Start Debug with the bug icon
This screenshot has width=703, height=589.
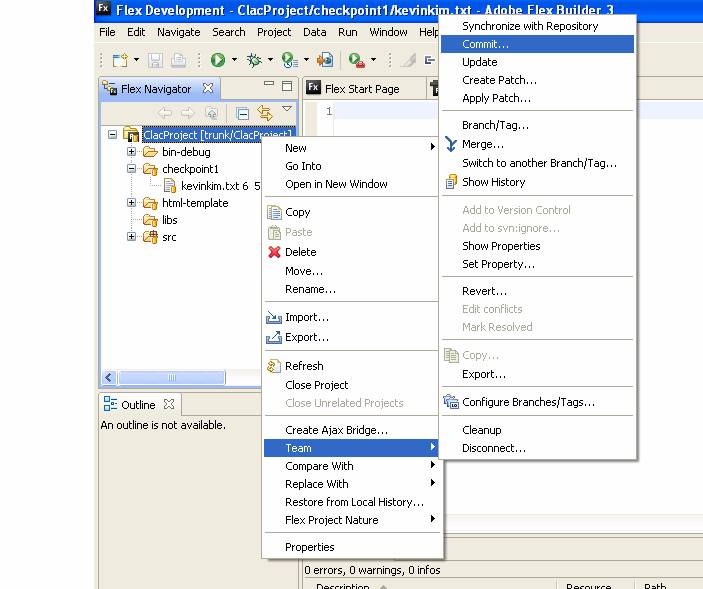(254, 60)
